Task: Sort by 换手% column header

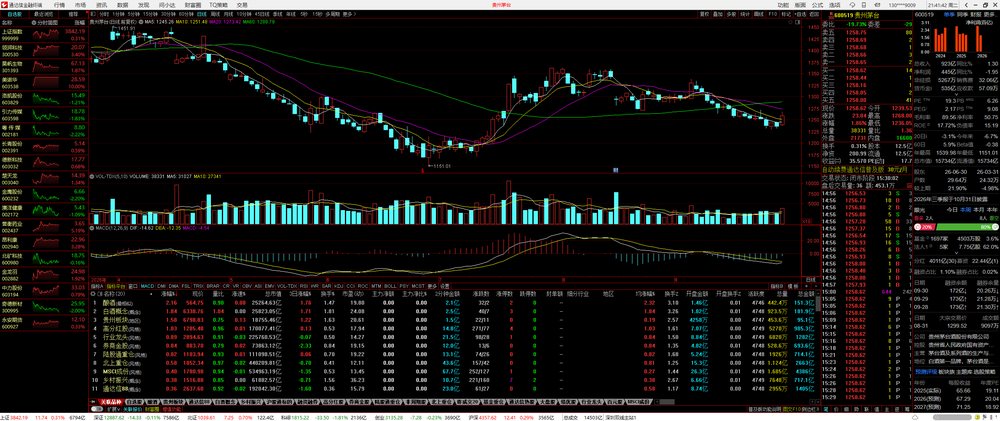Action: click(327, 294)
